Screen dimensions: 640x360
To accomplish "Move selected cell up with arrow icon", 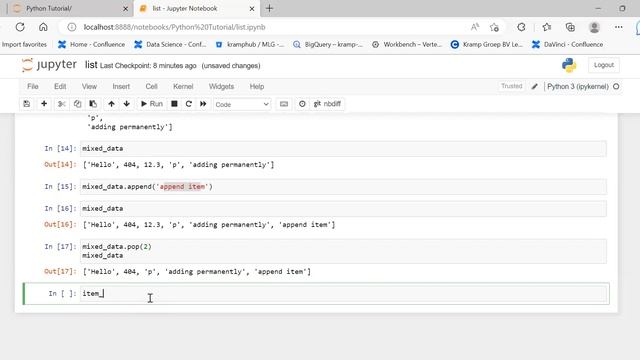I will [111, 104].
